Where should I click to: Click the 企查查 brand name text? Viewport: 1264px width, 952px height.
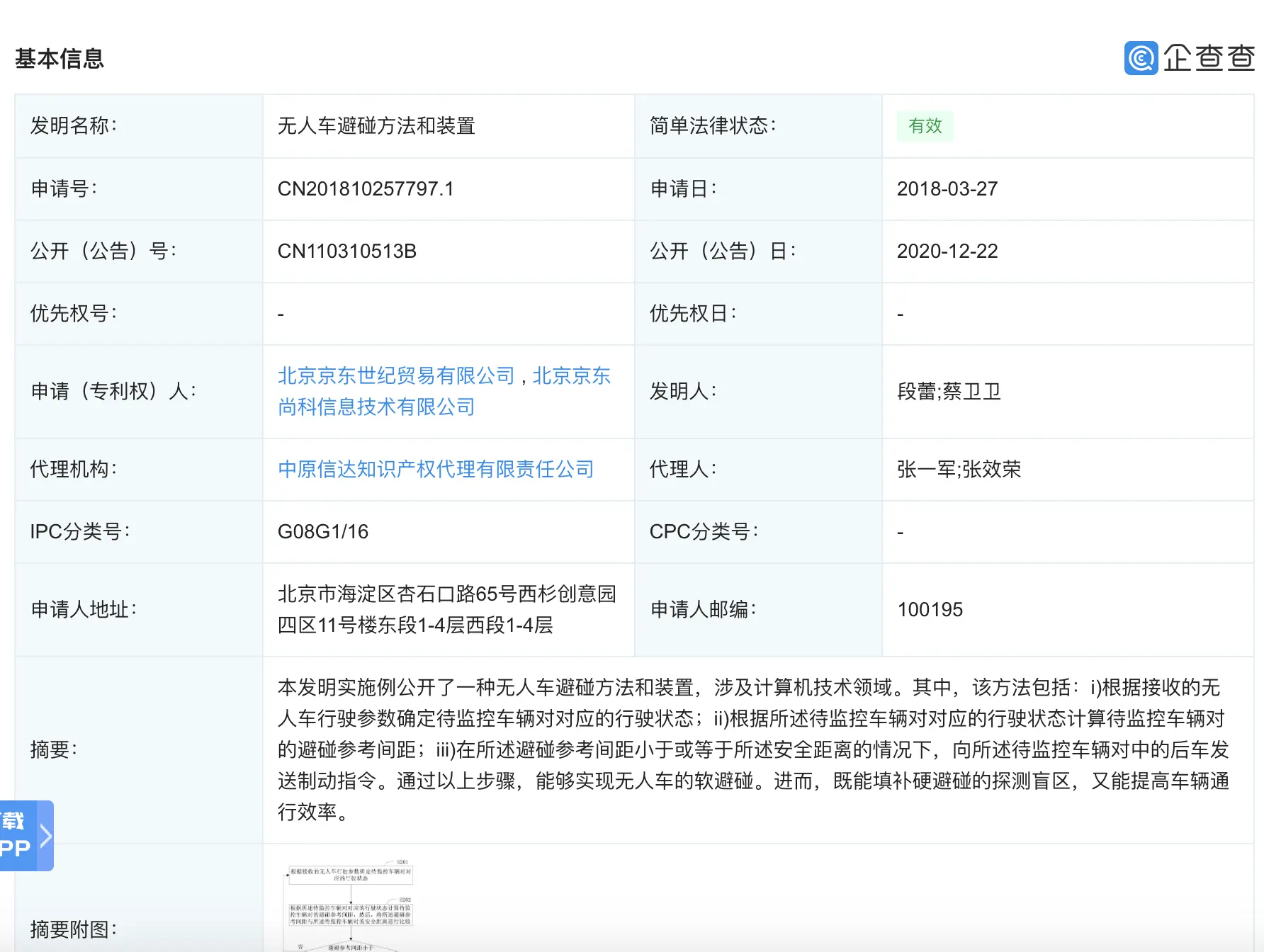coord(1209,58)
